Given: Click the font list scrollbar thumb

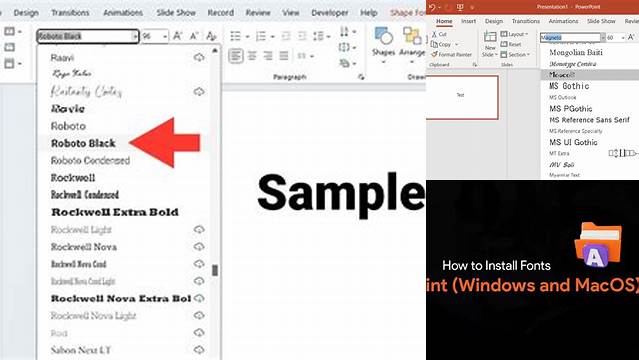Looking at the screenshot, I should (215, 270).
